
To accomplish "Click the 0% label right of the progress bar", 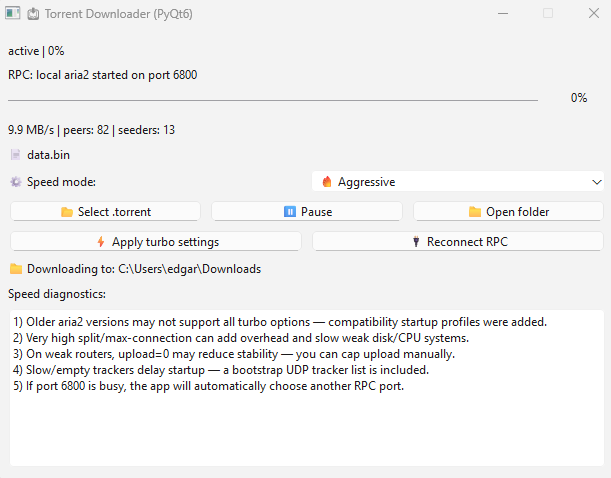I will [579, 98].
